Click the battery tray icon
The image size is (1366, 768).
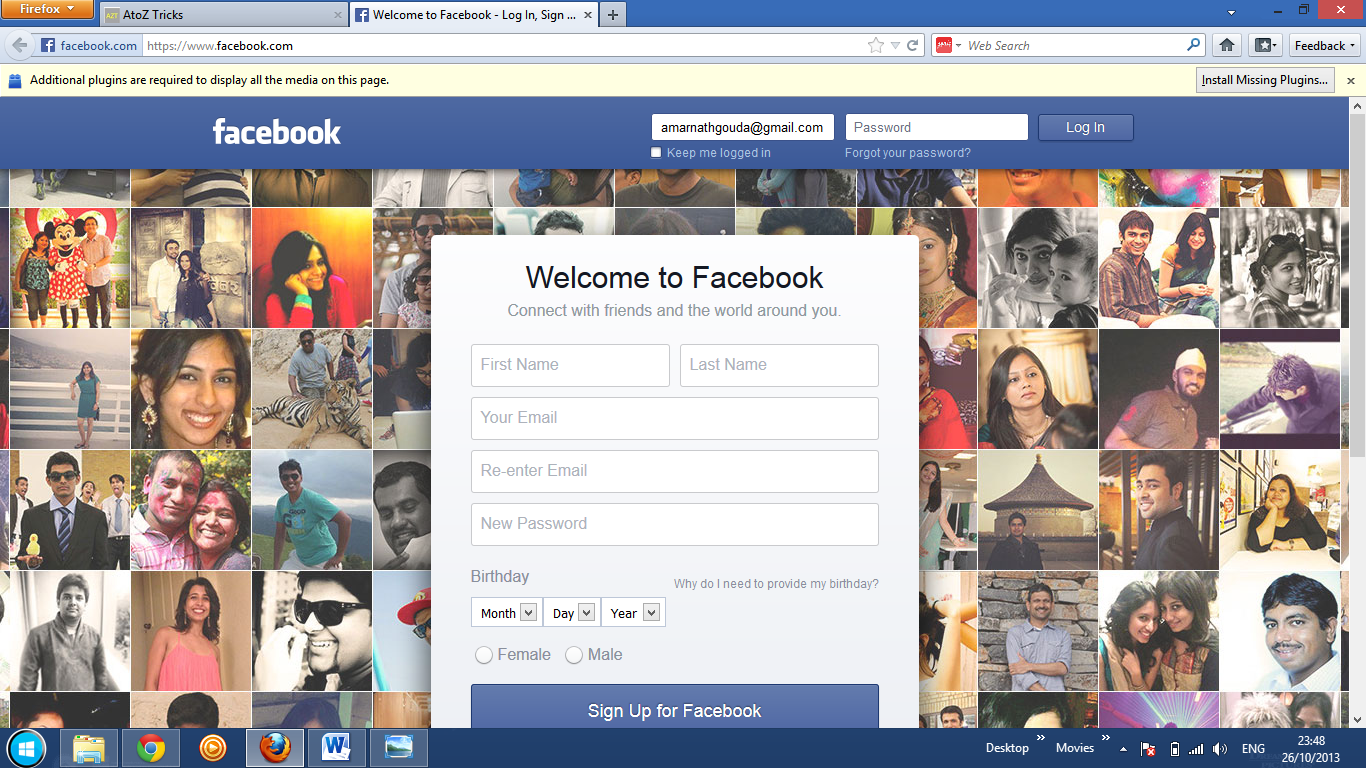tap(1174, 749)
